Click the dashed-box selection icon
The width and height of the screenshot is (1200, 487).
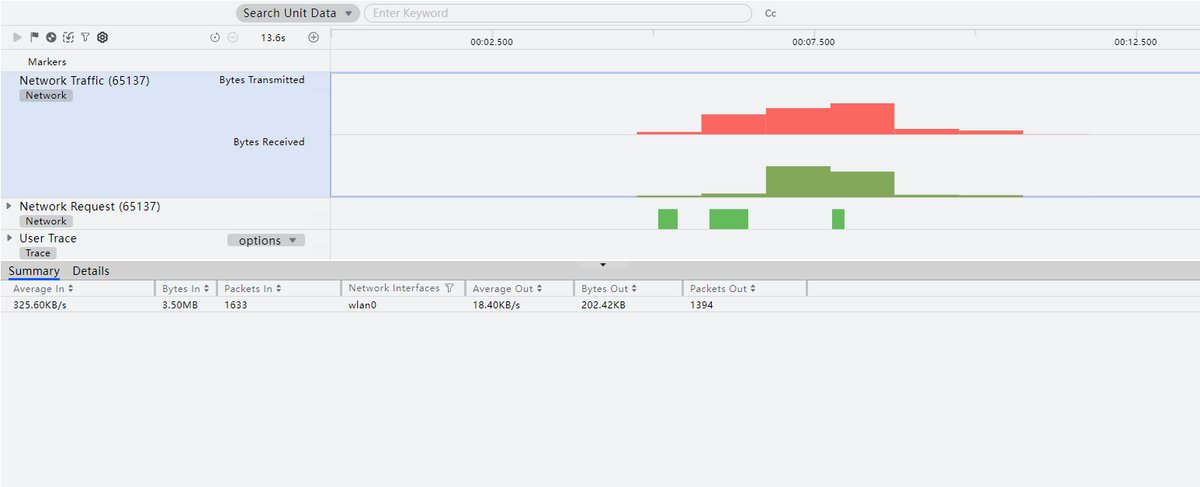[68, 37]
